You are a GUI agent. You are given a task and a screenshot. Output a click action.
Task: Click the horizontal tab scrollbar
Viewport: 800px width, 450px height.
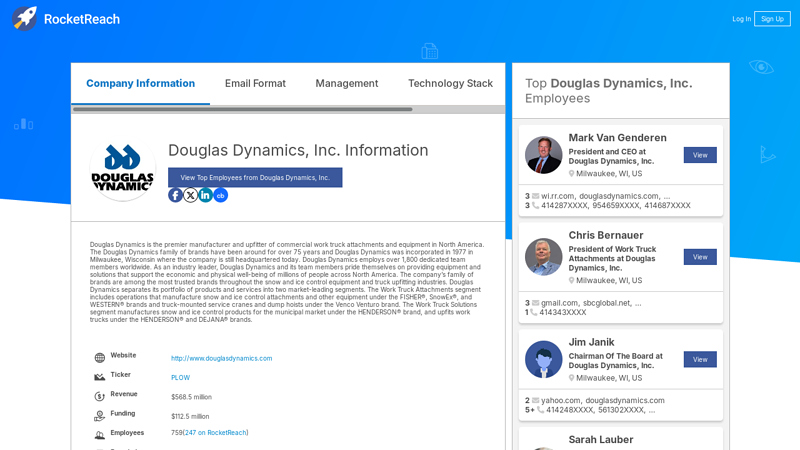[242, 109]
